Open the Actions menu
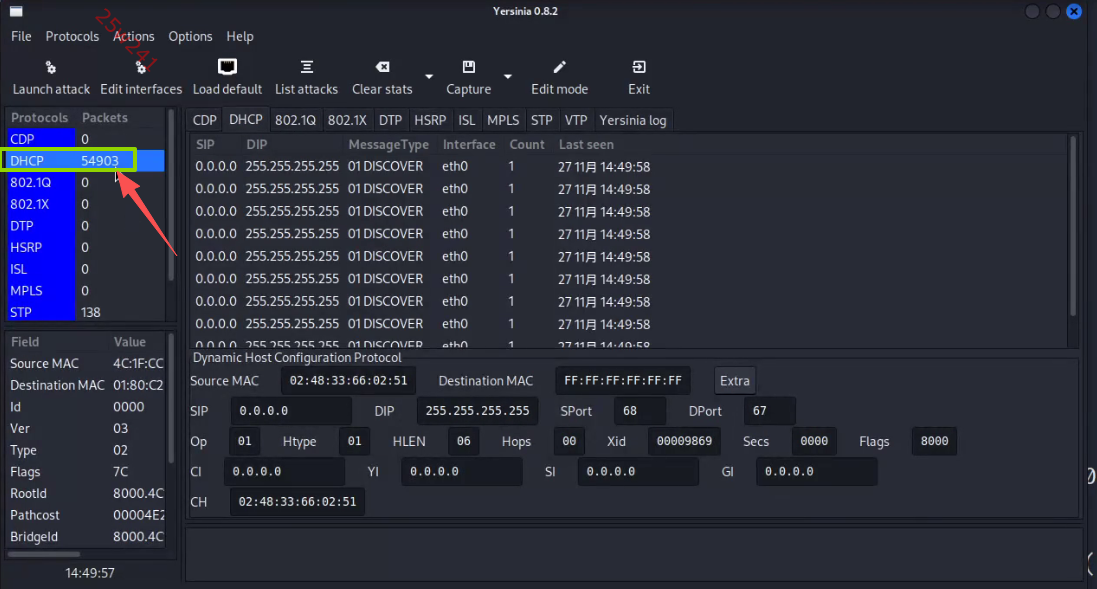The image size is (1097, 589). [134, 36]
